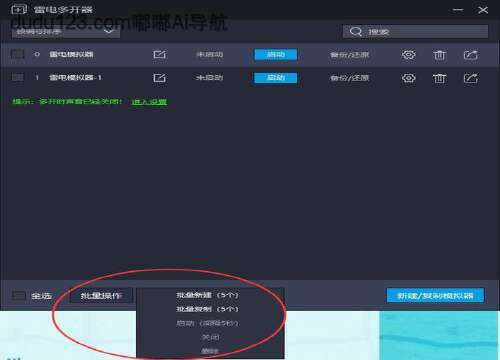Click share/export icon on 雷电模拟器-1 row

(471, 78)
